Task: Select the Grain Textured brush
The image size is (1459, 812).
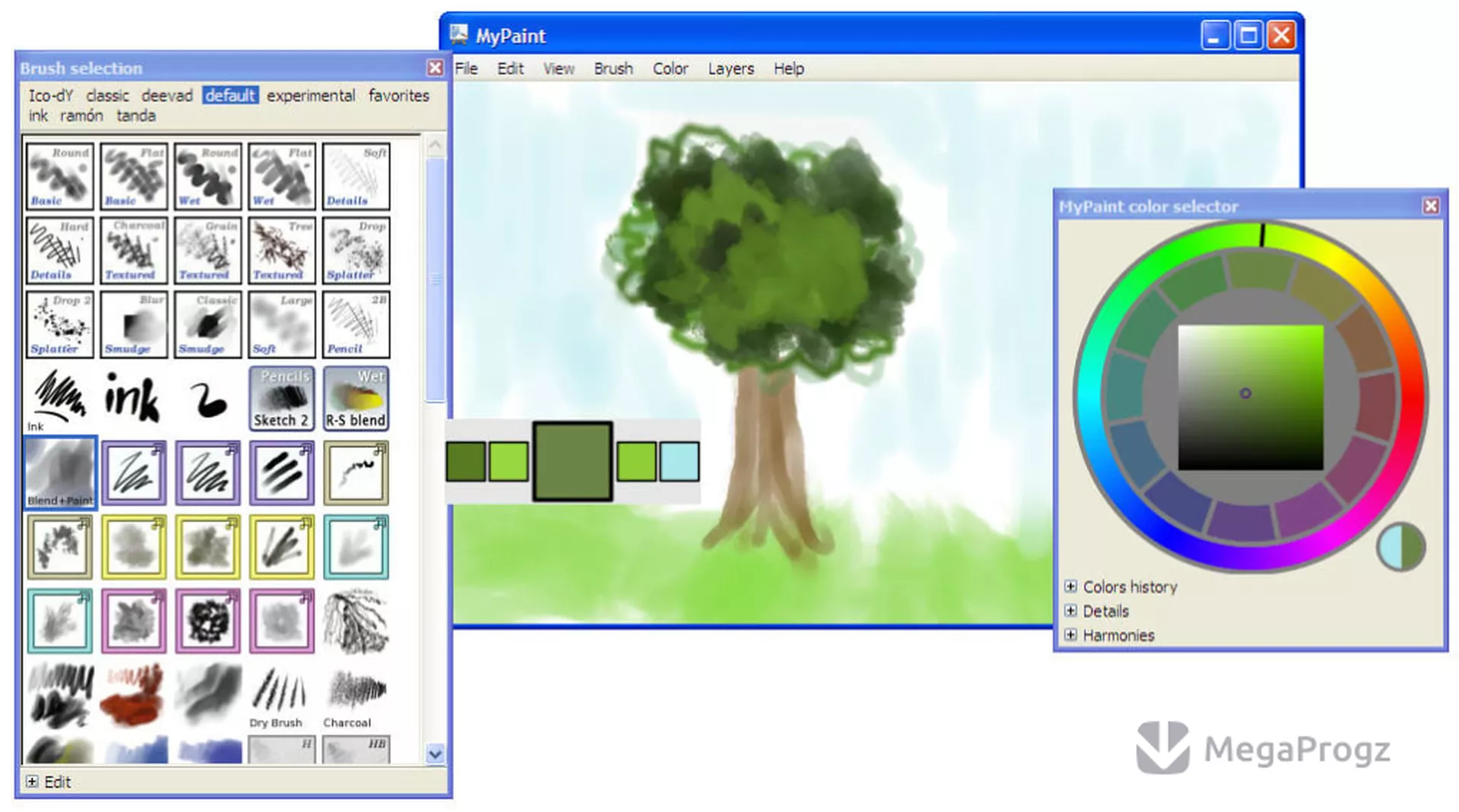Action: pyautogui.click(x=207, y=251)
